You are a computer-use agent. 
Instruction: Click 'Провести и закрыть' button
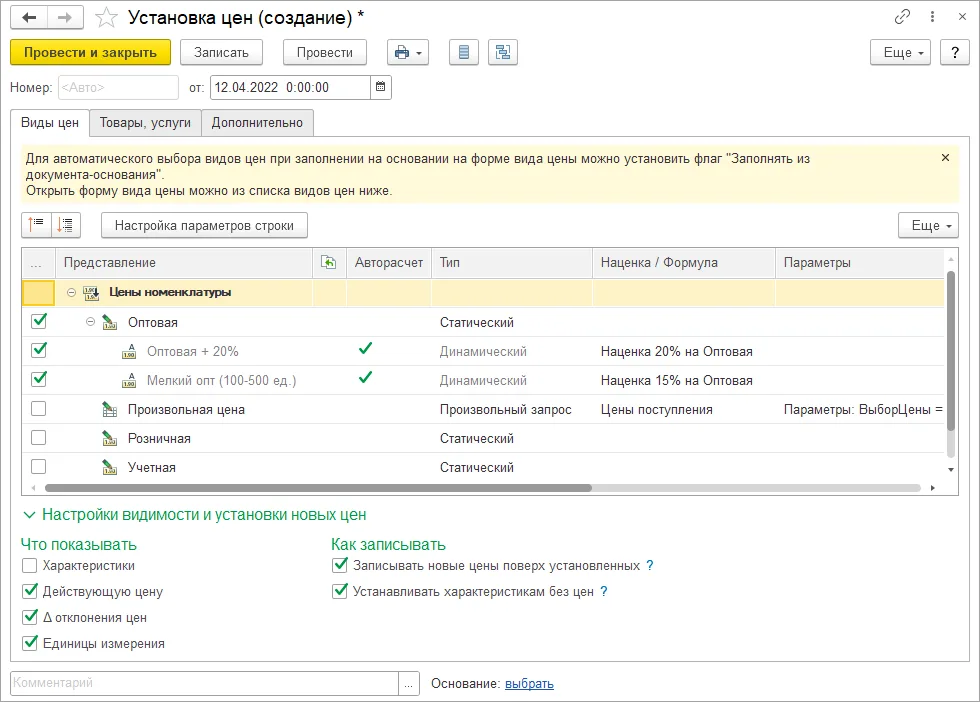[x=91, y=53]
